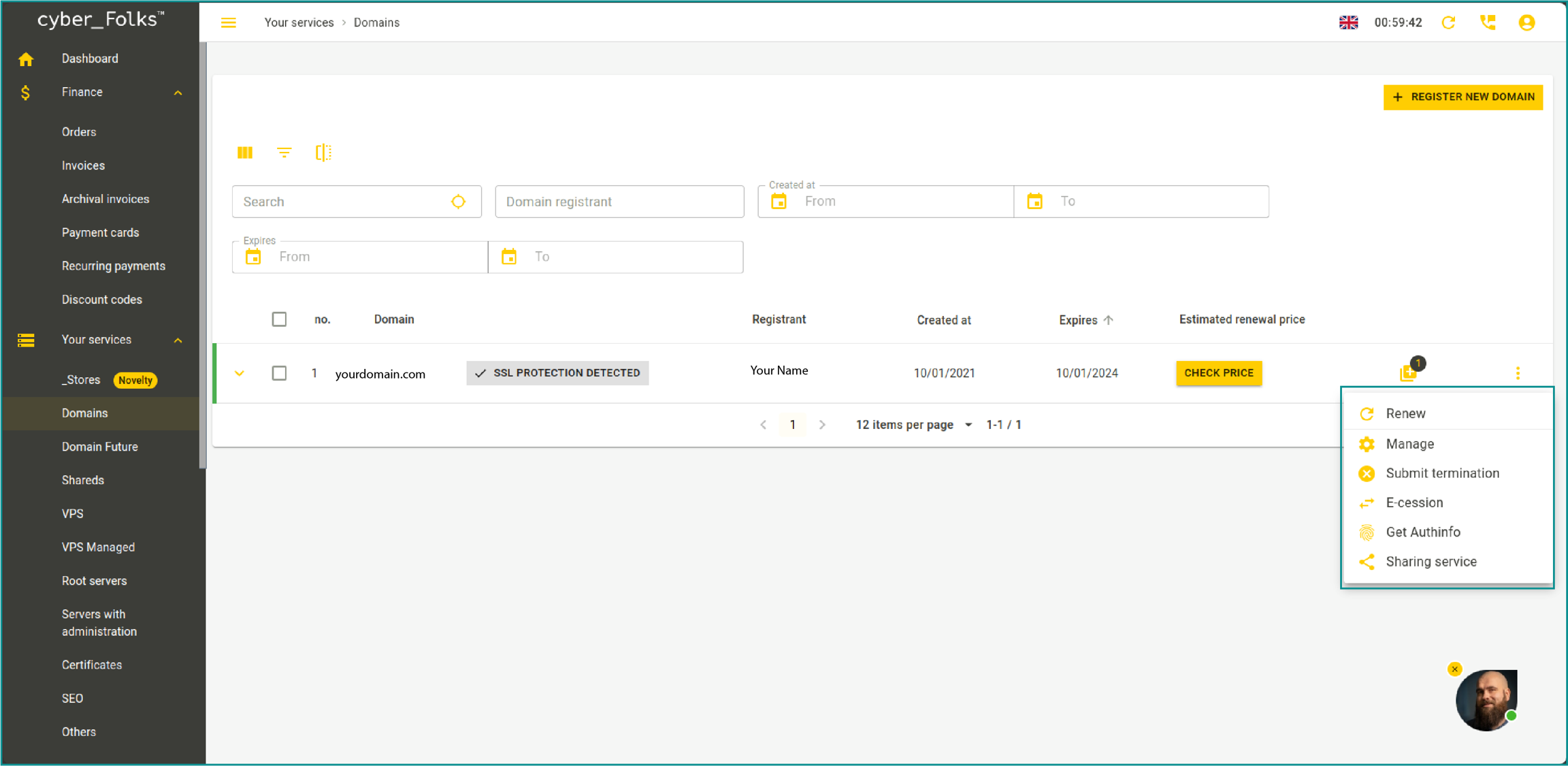Click the session refresh icon
The image size is (1568, 766).
point(1449,22)
